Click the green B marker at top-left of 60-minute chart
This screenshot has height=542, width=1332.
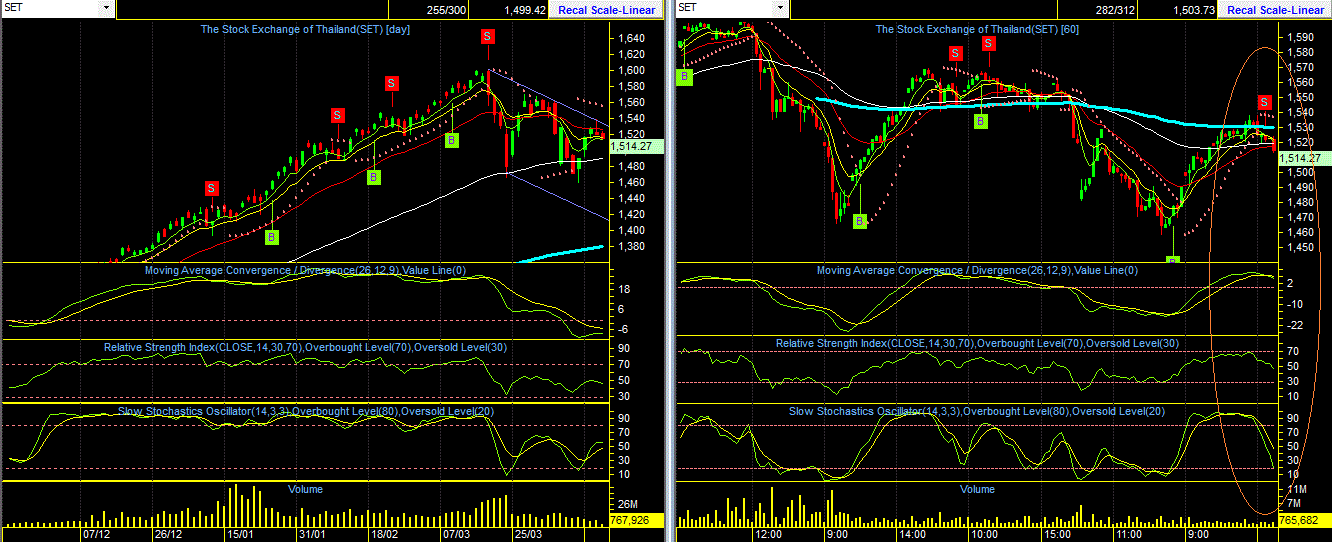click(685, 76)
